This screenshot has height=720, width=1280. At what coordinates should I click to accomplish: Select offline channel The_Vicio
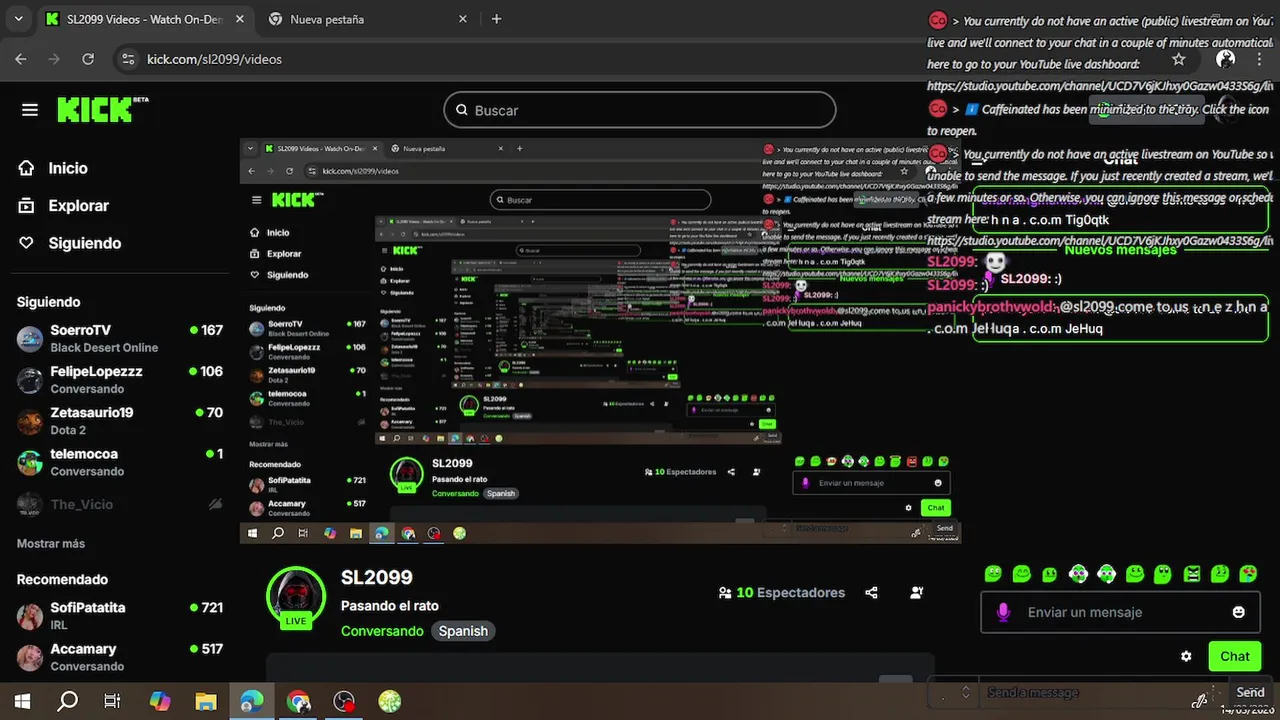(x=120, y=504)
